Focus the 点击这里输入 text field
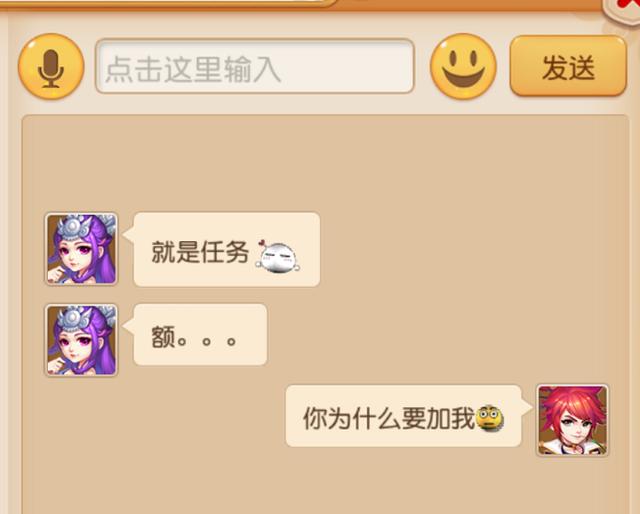 (255, 66)
